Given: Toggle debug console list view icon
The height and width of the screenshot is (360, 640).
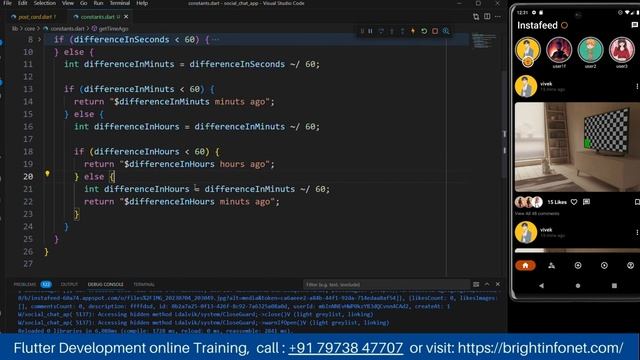Looking at the screenshot, I should (x=476, y=284).
